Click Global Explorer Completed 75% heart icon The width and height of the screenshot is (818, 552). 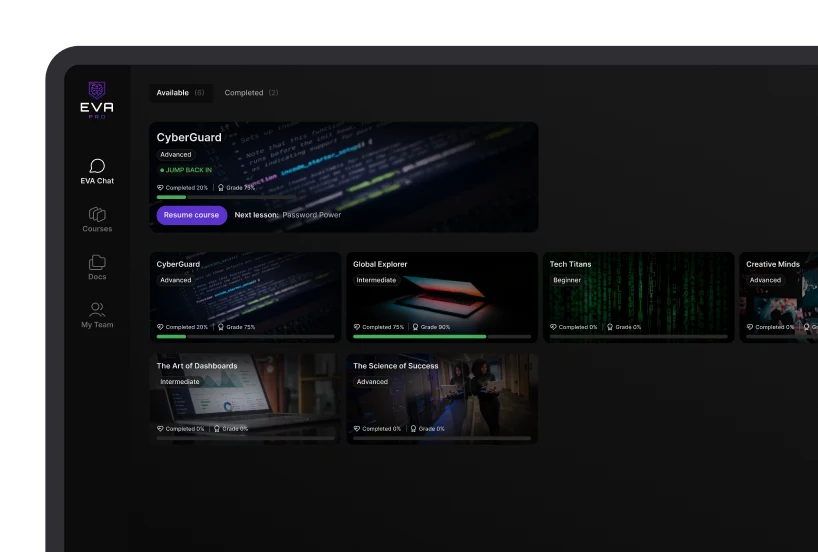pyautogui.click(x=357, y=327)
